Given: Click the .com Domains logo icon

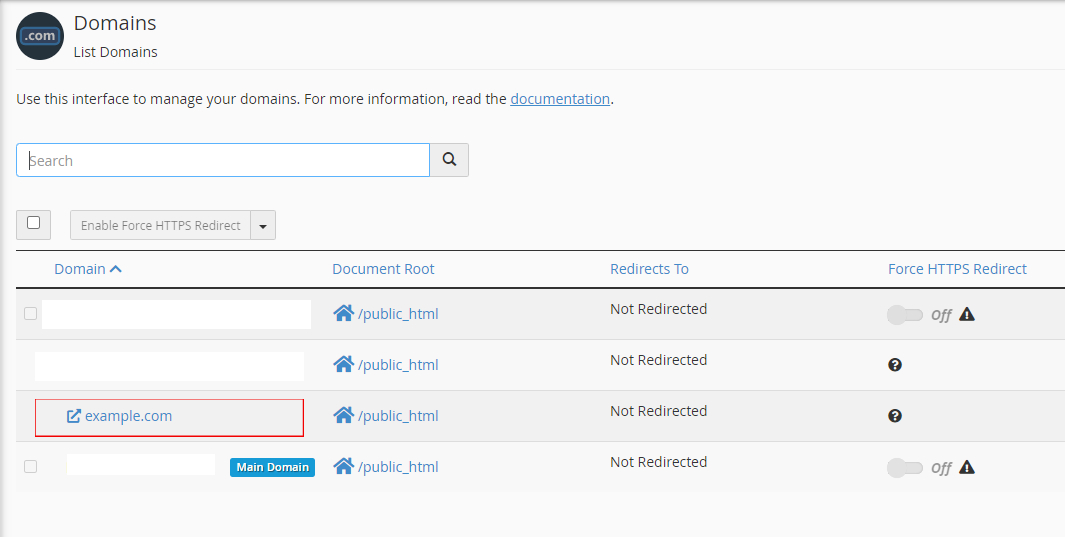Looking at the screenshot, I should click(39, 36).
